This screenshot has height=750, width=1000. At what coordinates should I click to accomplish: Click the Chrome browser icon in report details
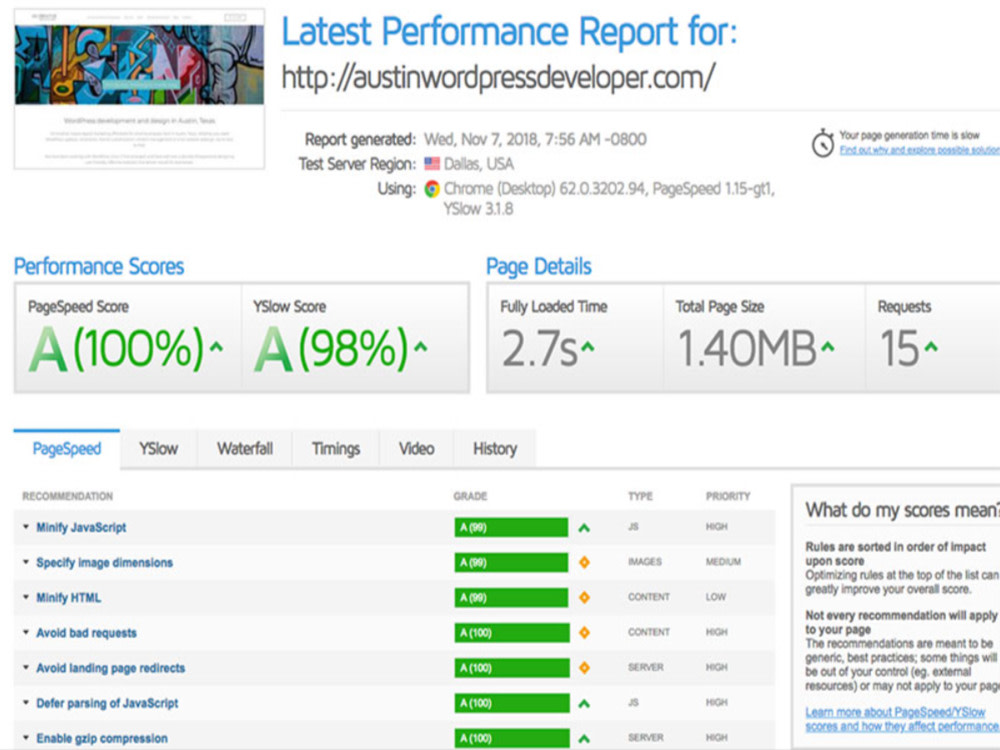click(432, 189)
